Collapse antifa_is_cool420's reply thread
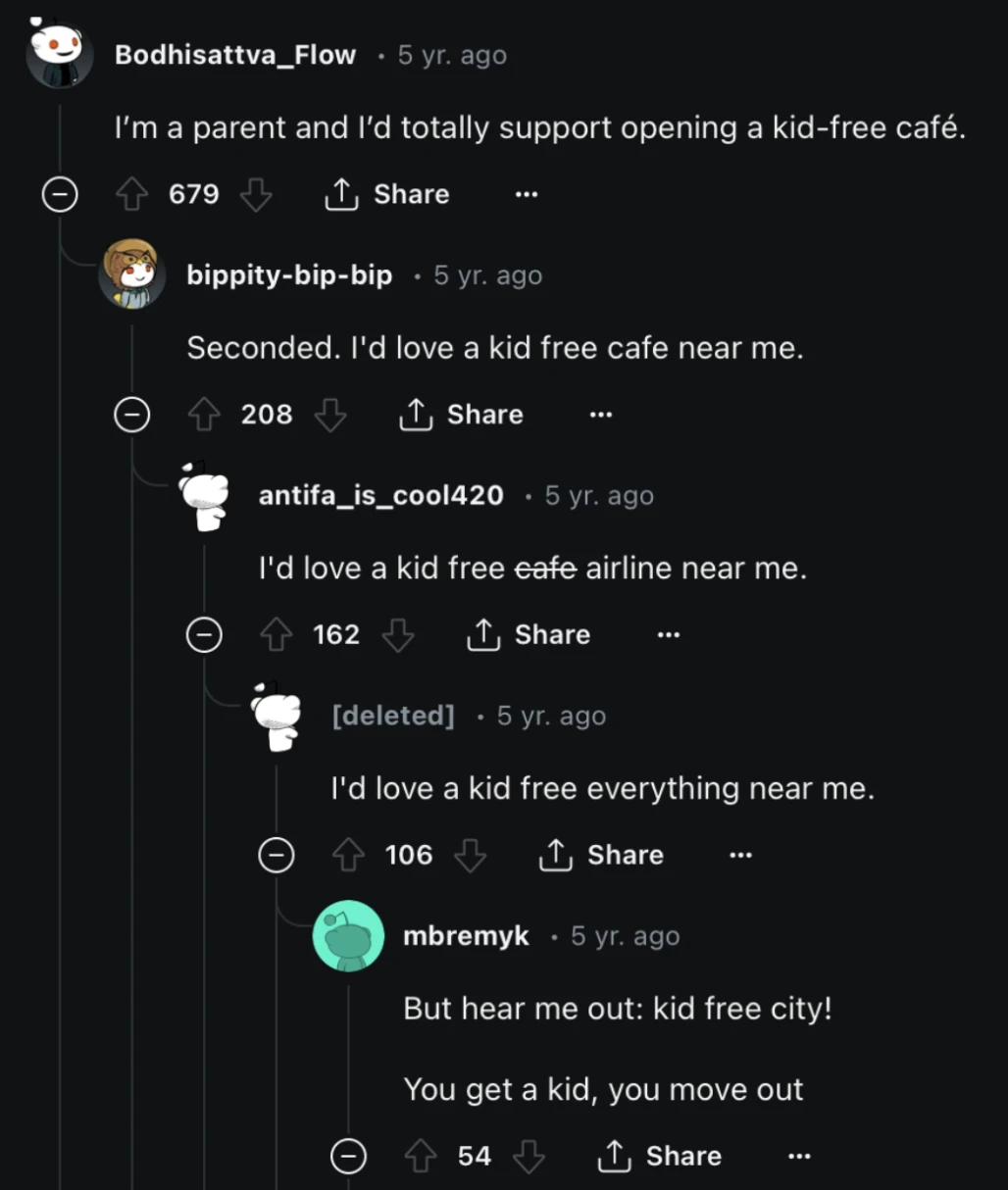 tap(204, 636)
